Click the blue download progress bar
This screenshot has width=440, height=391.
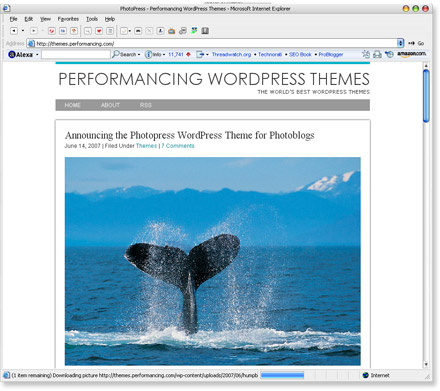tap(282, 375)
